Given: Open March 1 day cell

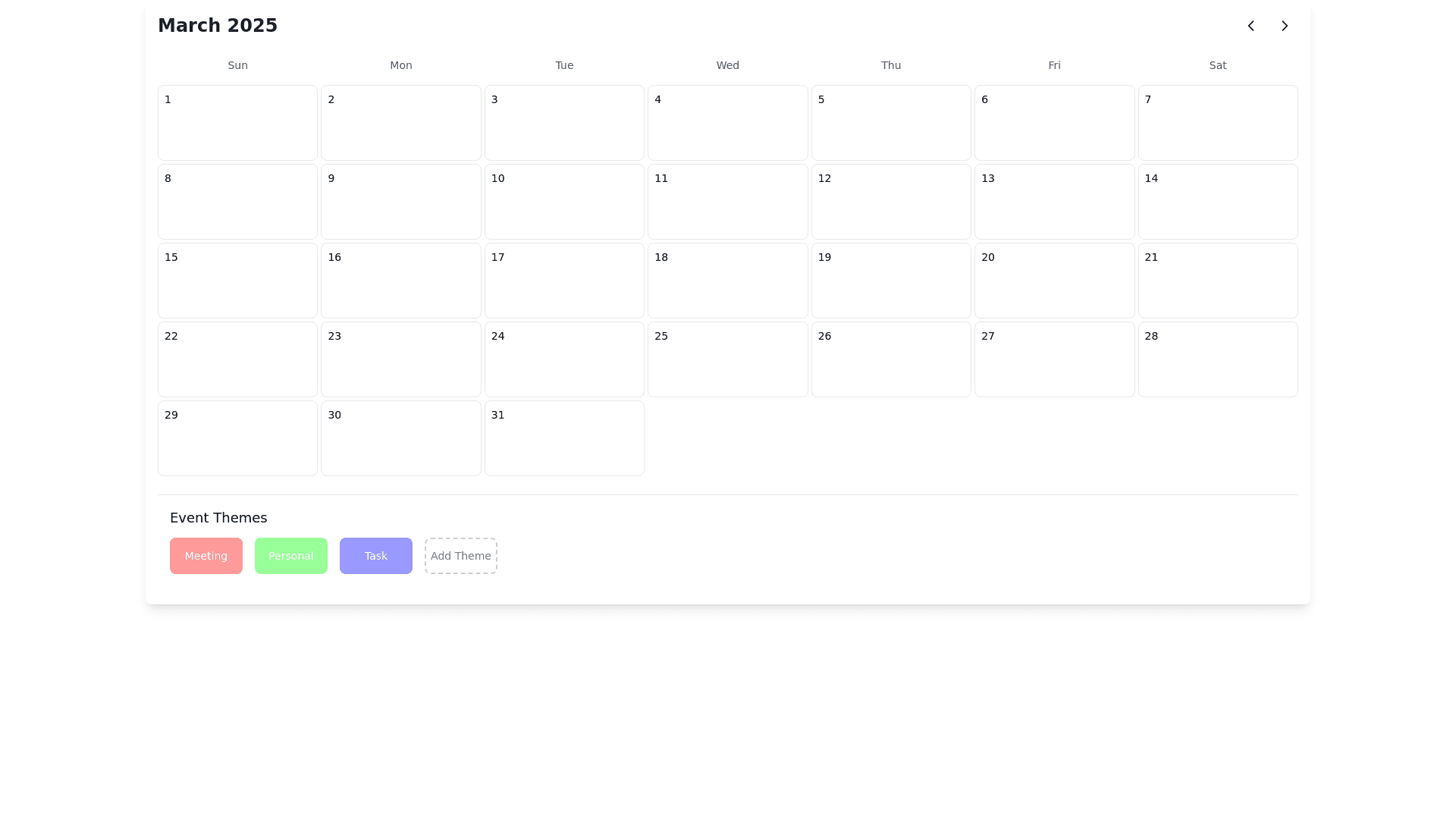Looking at the screenshot, I should coord(237,123).
